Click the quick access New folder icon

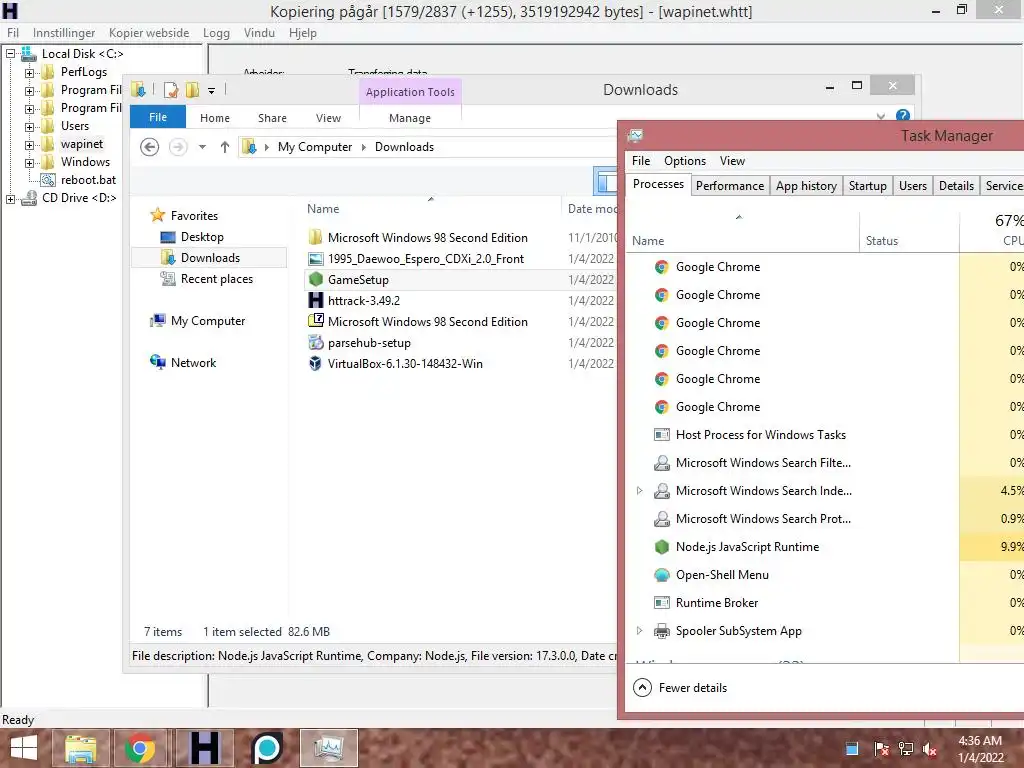[192, 90]
